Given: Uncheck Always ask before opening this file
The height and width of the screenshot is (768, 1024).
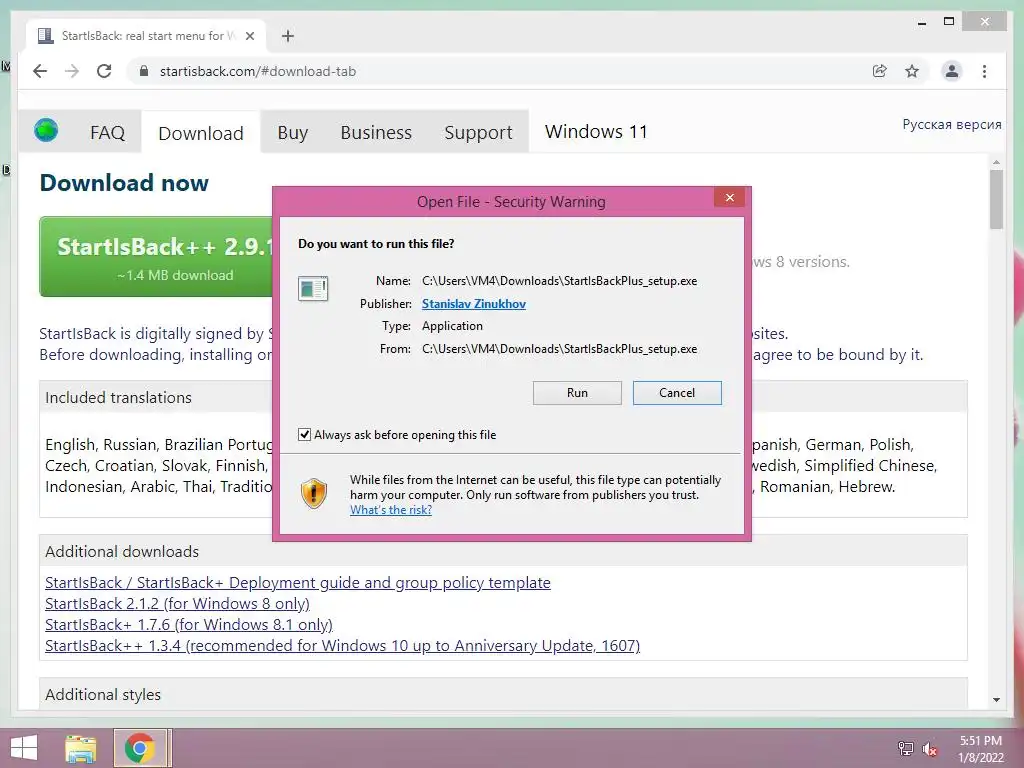Looking at the screenshot, I should tap(304, 434).
